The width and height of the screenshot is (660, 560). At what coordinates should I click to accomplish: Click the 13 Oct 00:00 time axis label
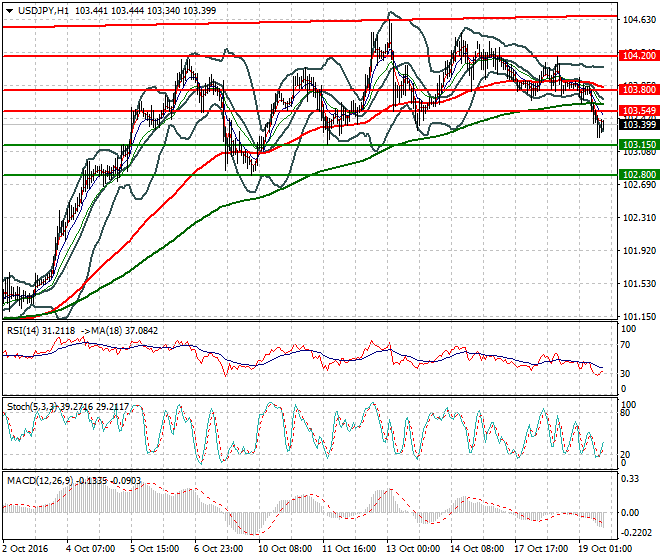click(x=413, y=549)
